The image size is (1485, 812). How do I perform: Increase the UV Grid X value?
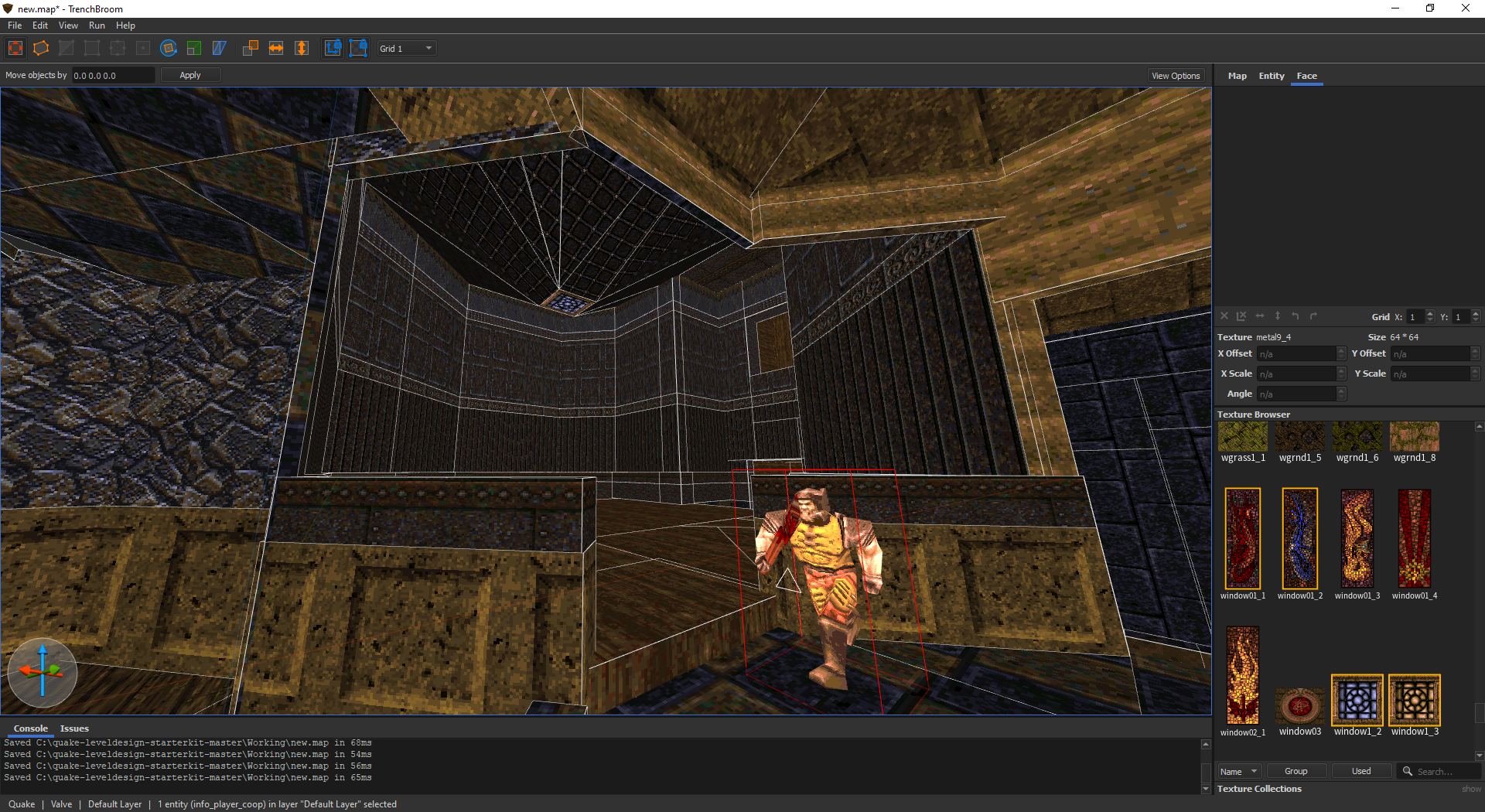[x=1430, y=313]
